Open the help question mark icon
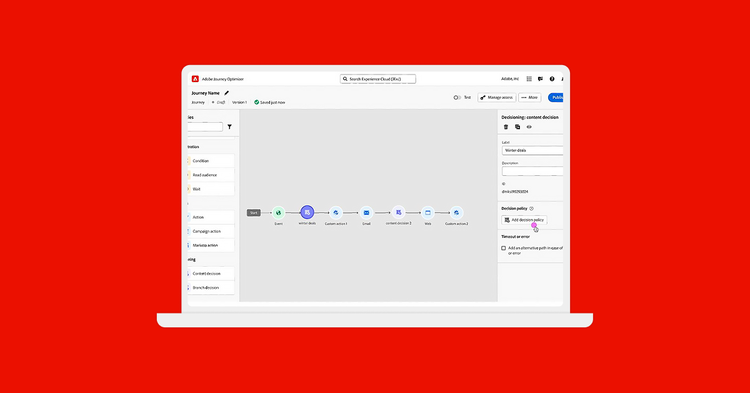750x393 pixels. coord(552,79)
